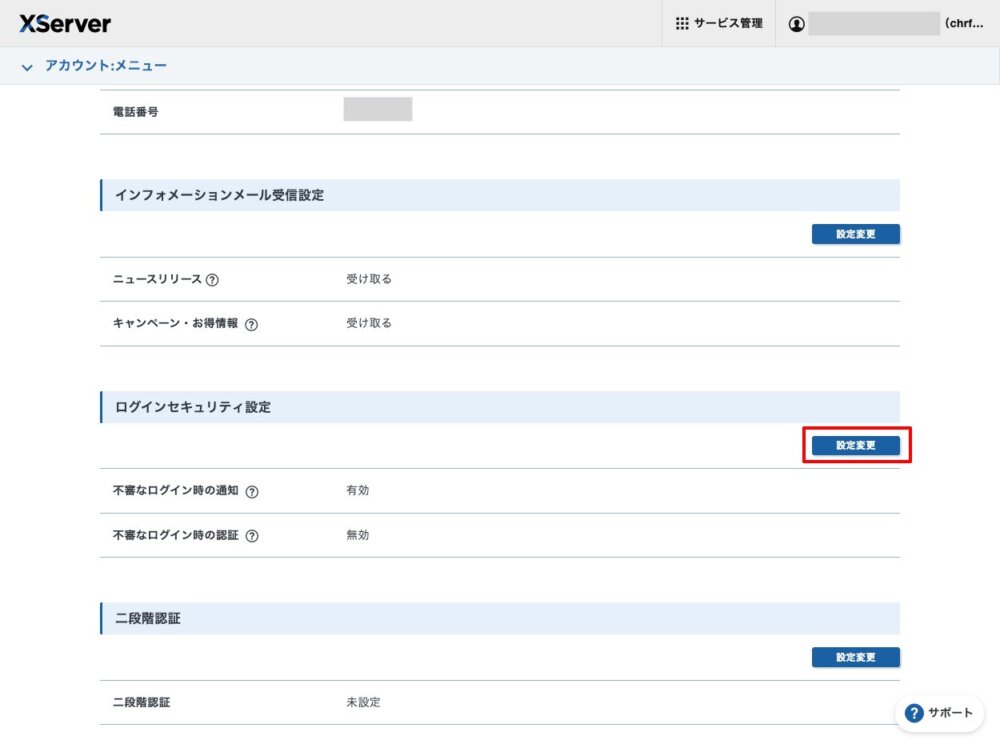
Task: Open help icon beside キャンペーン・お得情報
Action: point(251,324)
